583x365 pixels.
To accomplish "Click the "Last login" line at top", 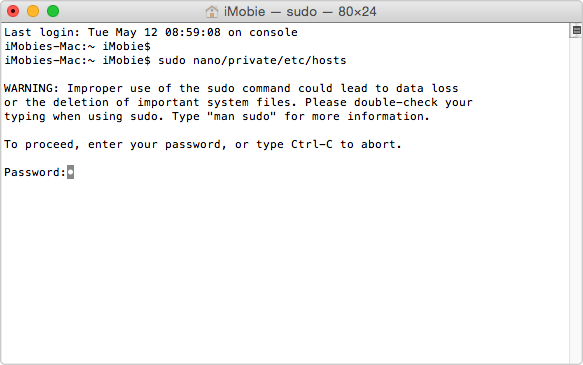I will coord(151,32).
